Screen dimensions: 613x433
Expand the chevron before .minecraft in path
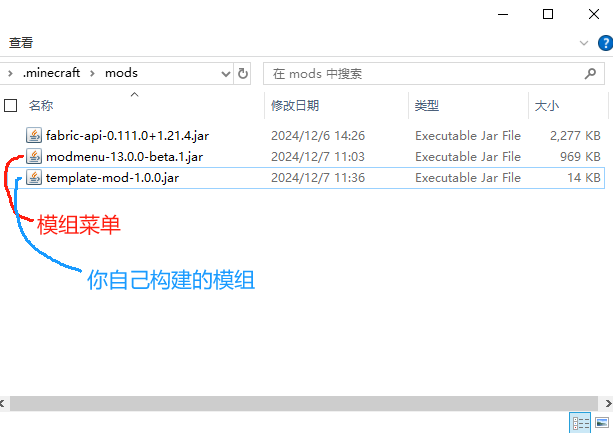click(x=11, y=73)
